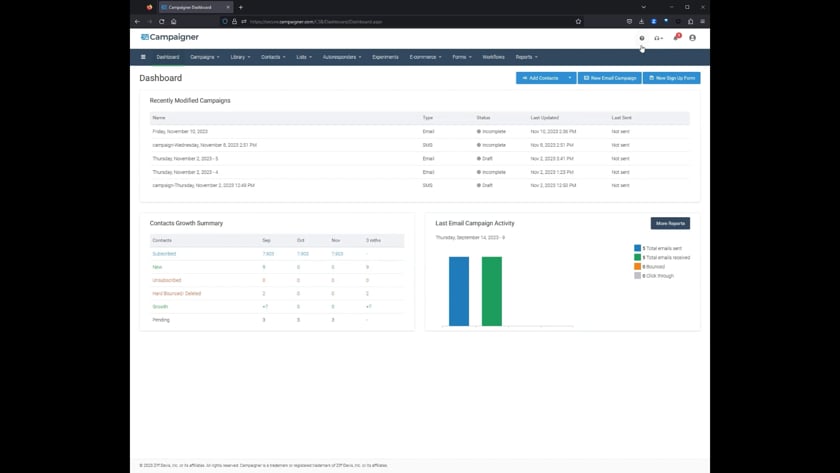Click the More Reports button
840x473 pixels.
point(670,223)
